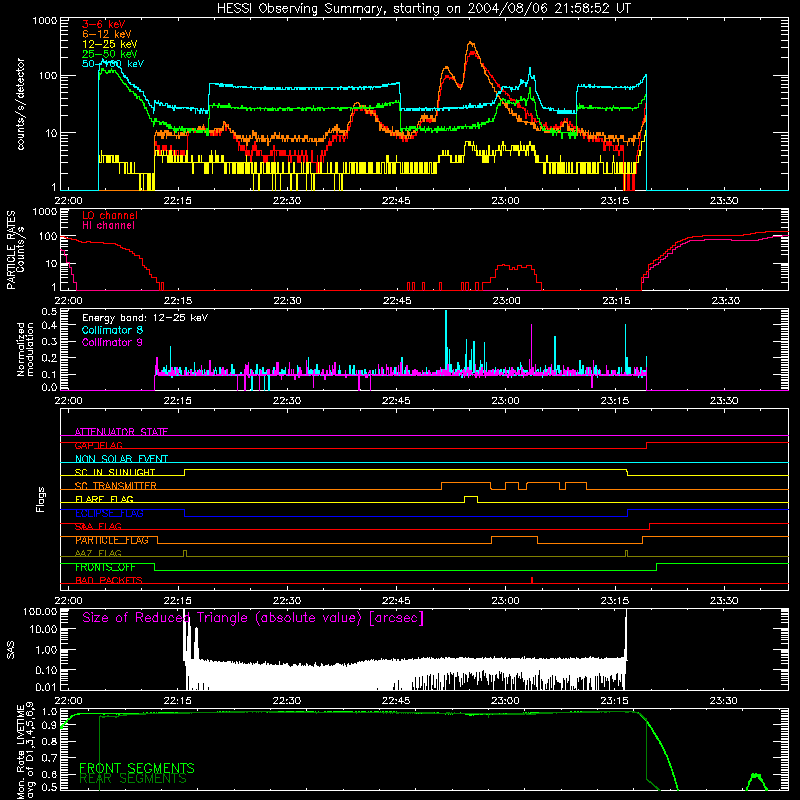Viewport: 800px width, 800px height.
Task: Click the SC_IN_SUNLIGHT flag label
Action: coord(115,472)
